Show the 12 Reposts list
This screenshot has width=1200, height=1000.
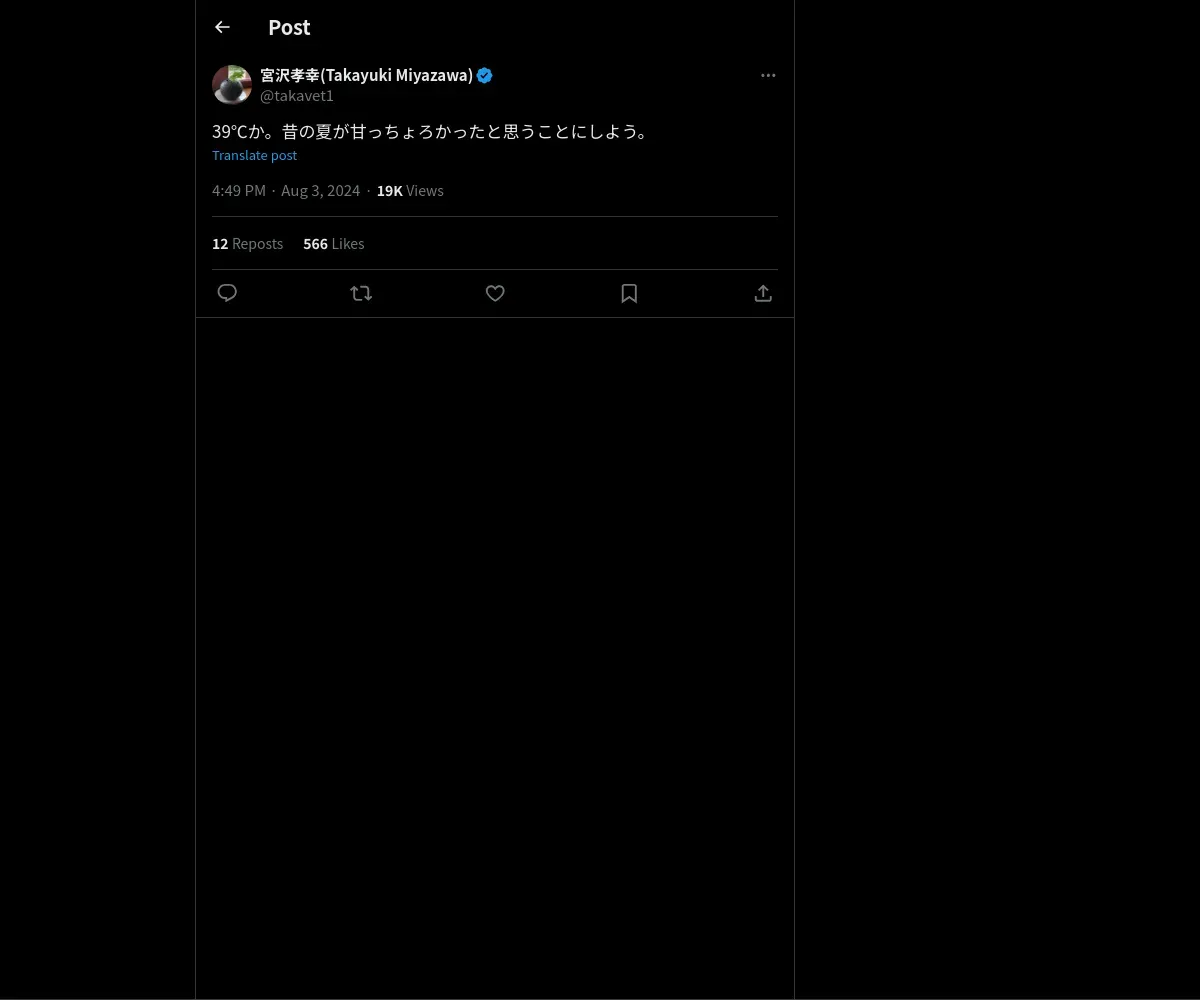(x=247, y=243)
